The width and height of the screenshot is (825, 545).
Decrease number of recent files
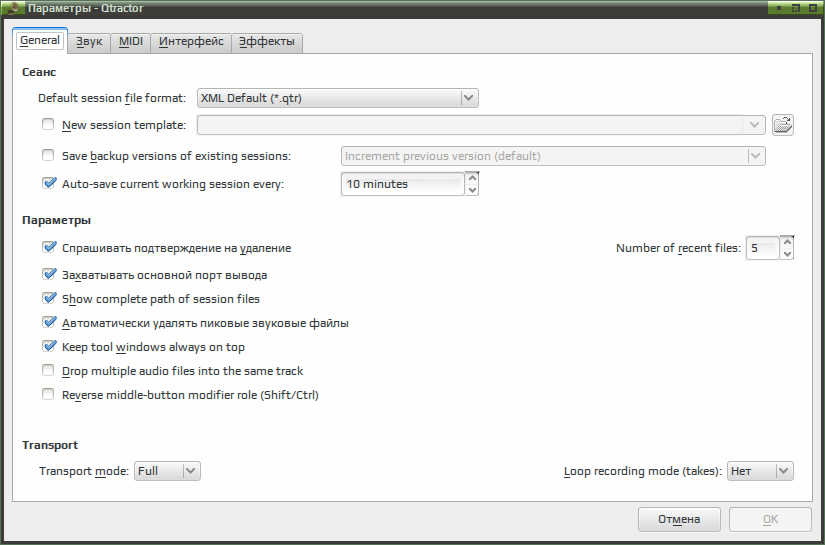pyautogui.click(x=787, y=254)
